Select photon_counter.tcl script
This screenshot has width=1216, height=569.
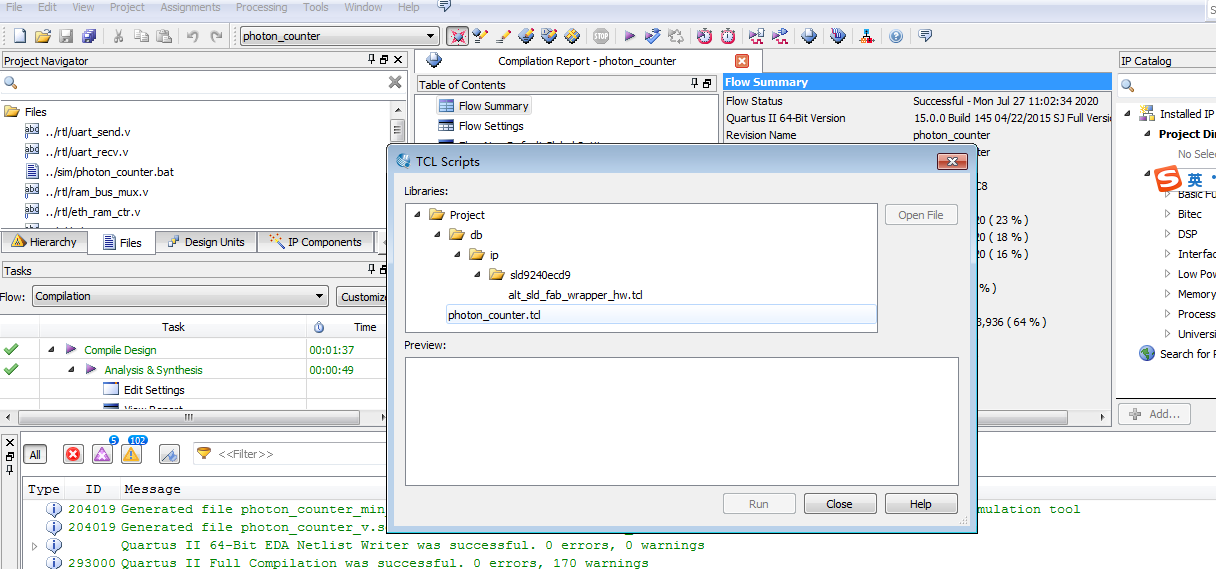(x=661, y=315)
